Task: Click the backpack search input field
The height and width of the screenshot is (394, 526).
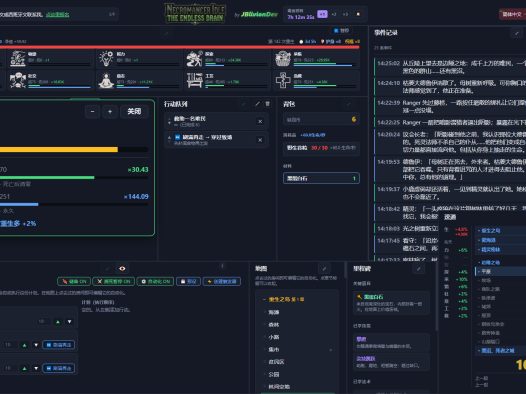Action: pyautogui.click(x=321, y=119)
